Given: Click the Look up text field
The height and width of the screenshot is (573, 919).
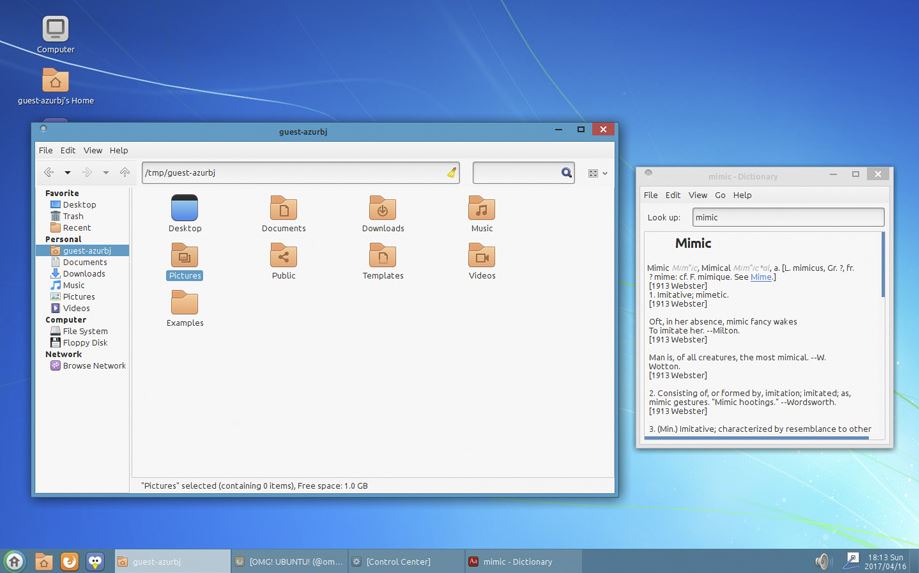Looking at the screenshot, I should [x=788, y=217].
